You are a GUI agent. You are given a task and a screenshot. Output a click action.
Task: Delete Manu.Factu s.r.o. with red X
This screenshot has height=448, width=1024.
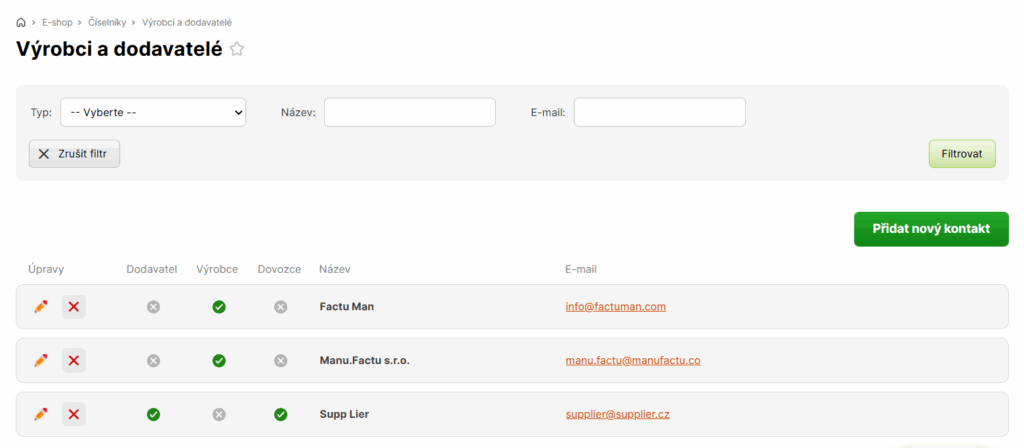click(x=74, y=360)
